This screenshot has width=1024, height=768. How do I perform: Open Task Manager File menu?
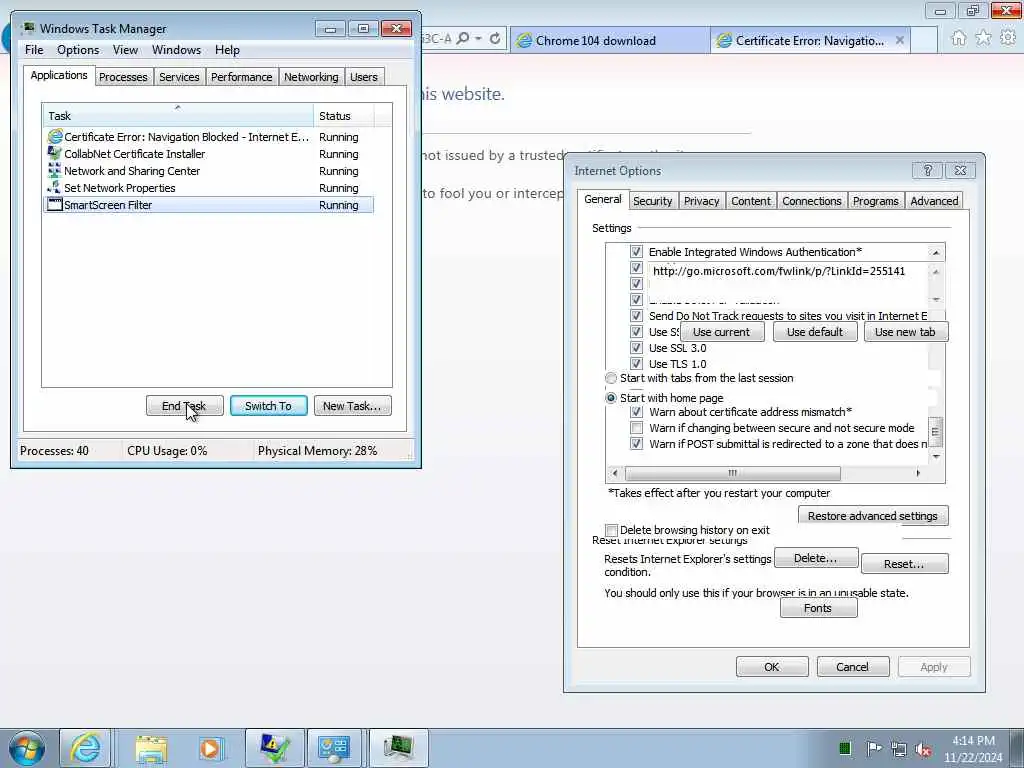tap(34, 50)
